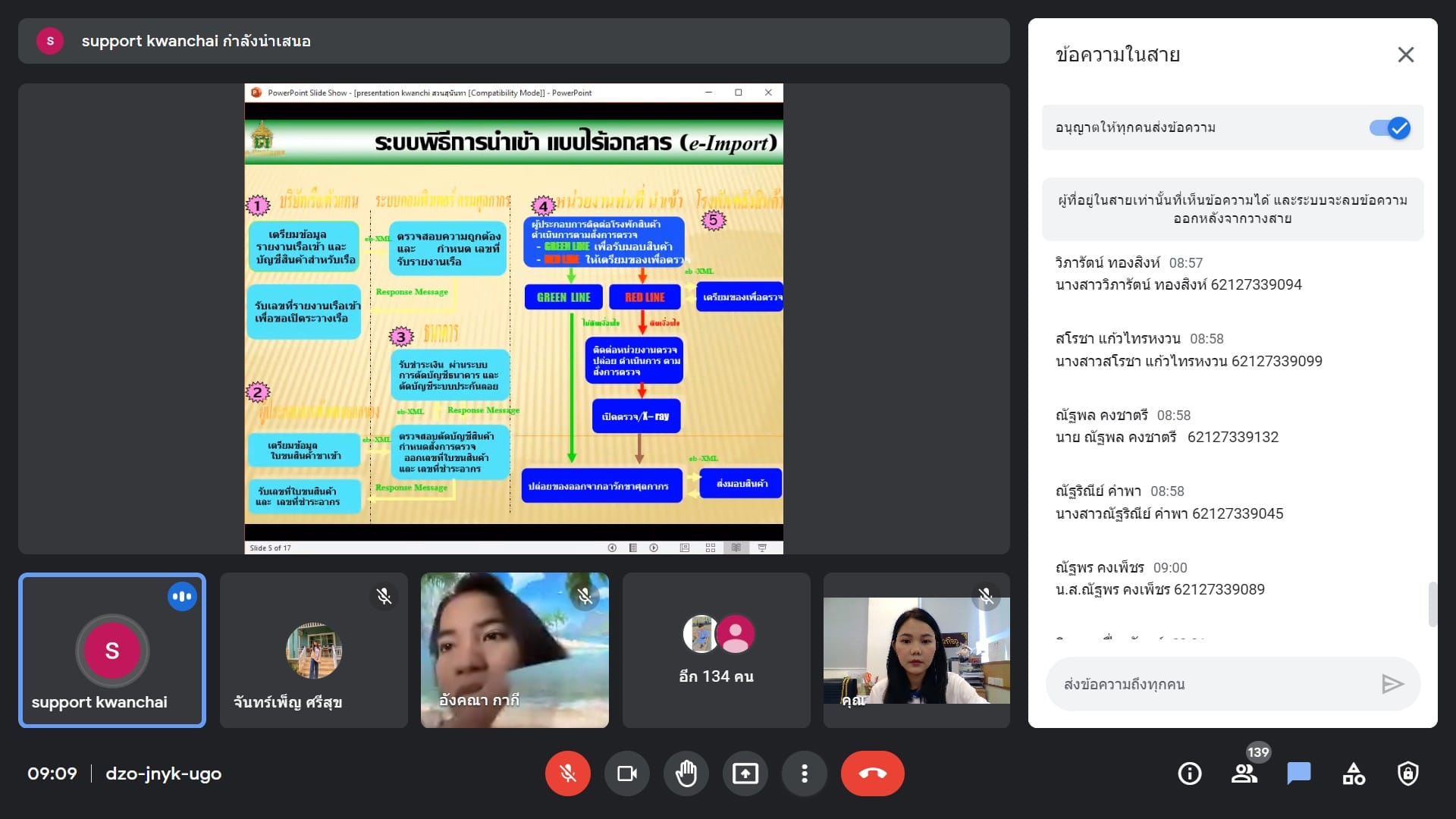Viewport: 1456px width, 819px height.
Task: Leave the call with red hang-up button
Action: 872,773
